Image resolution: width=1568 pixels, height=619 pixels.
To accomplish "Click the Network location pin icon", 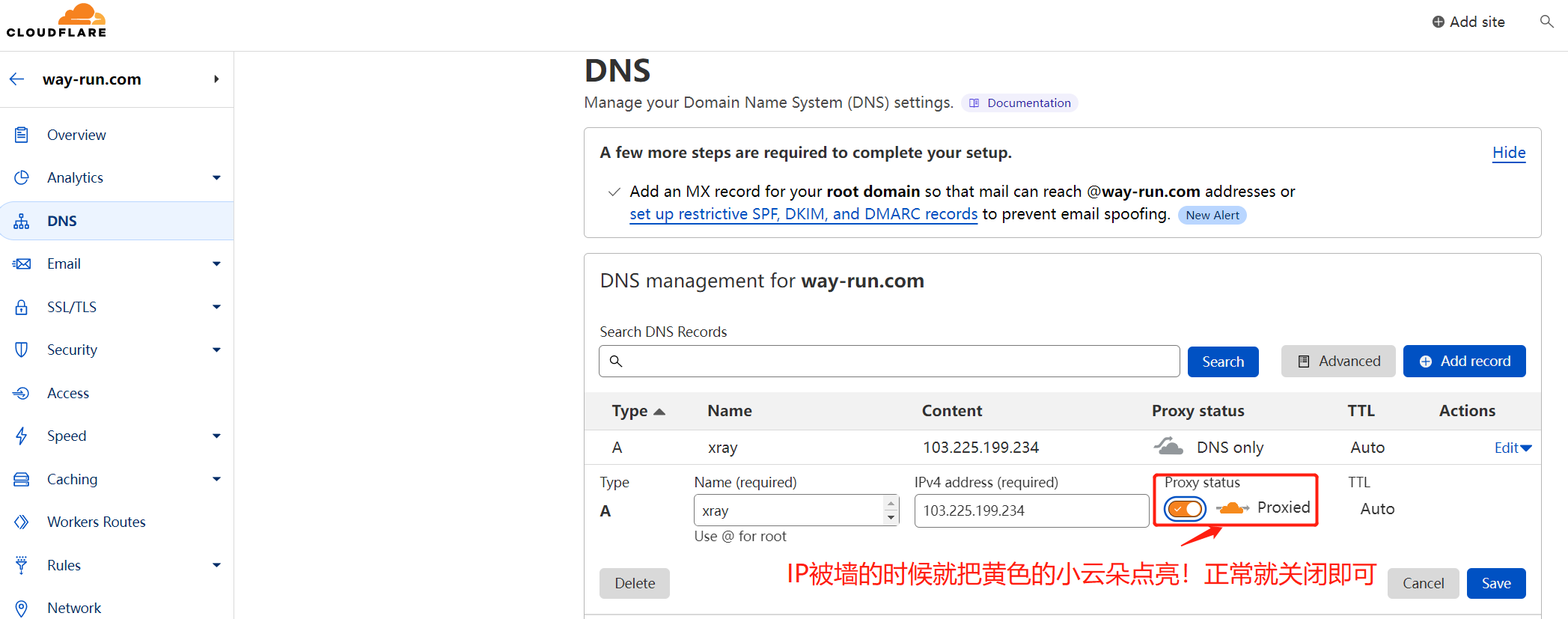I will 22,608.
